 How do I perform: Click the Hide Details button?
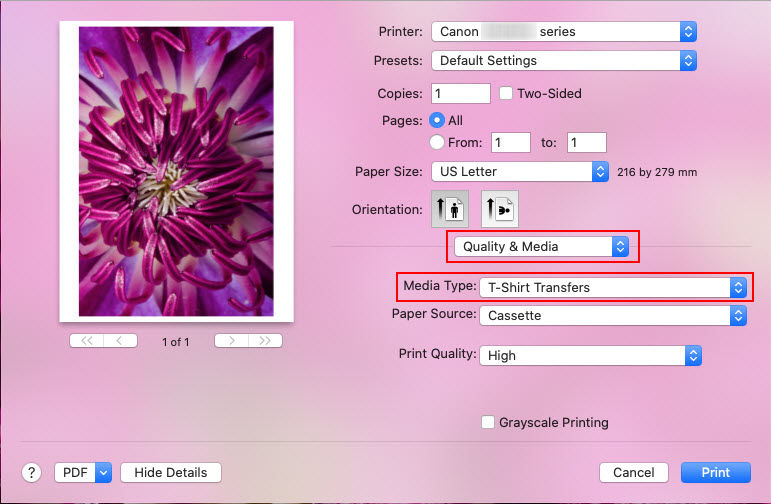pyautogui.click(x=170, y=472)
